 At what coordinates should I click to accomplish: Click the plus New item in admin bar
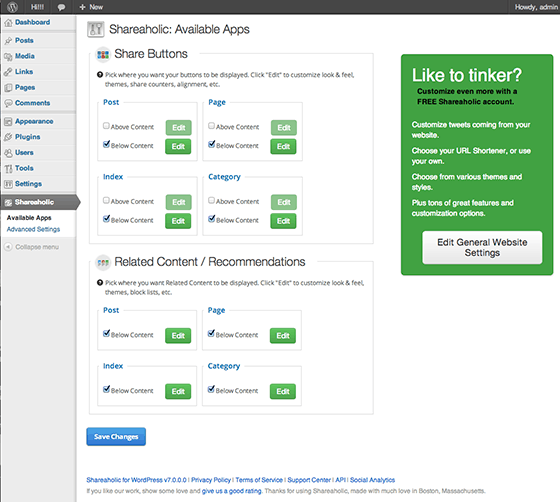91,7
